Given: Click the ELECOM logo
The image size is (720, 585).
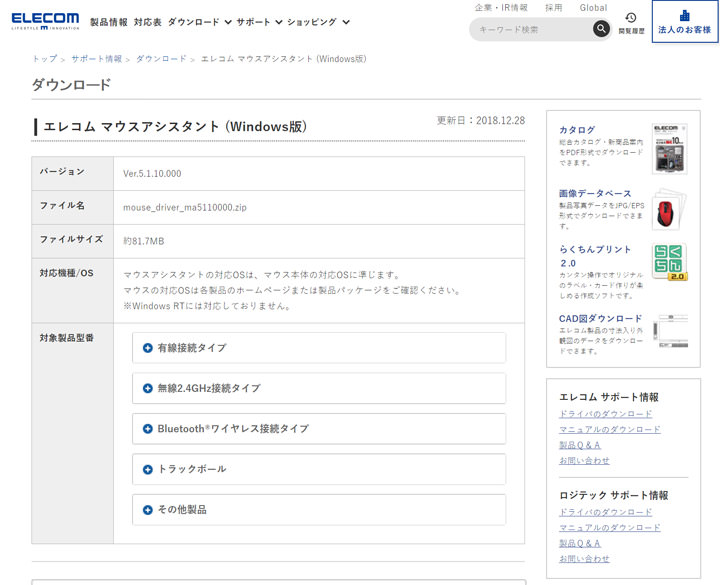Looking at the screenshot, I should point(45,21).
